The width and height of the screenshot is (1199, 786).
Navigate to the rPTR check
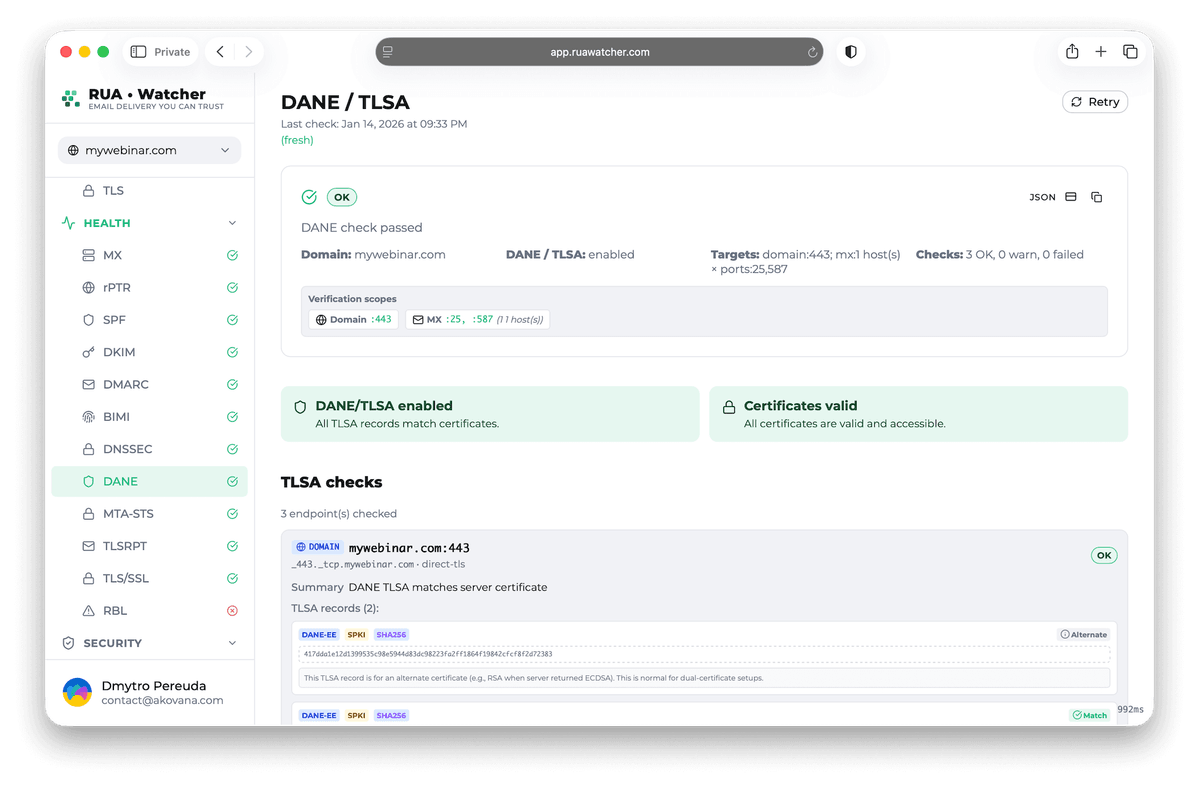[149, 287]
